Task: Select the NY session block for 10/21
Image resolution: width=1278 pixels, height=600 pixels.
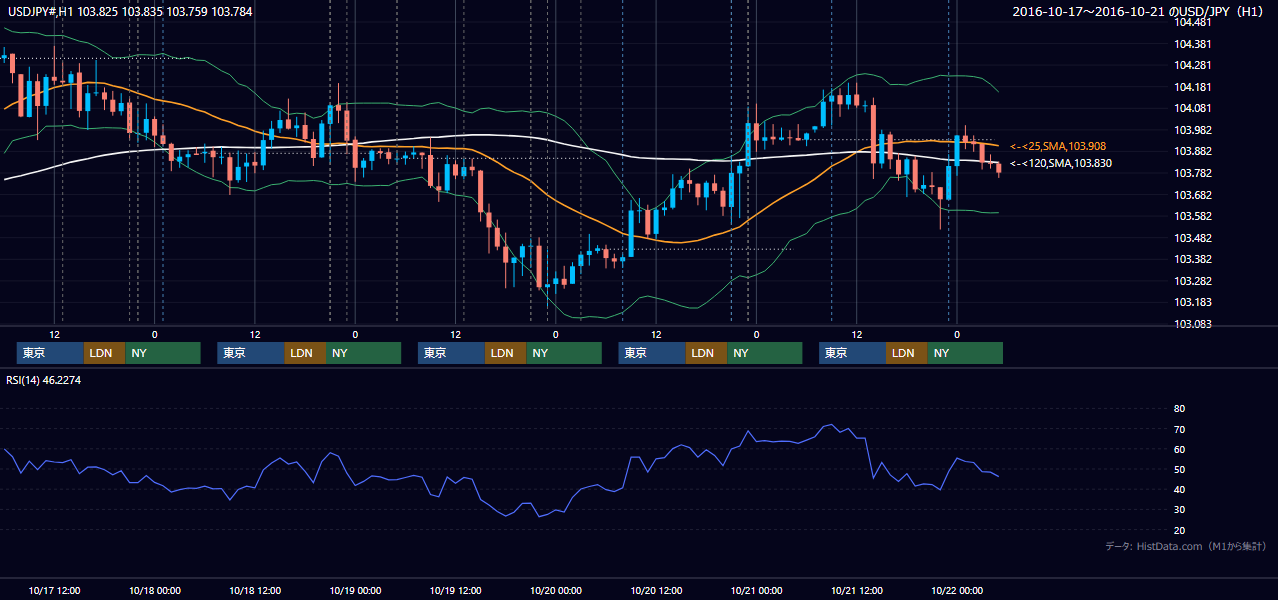Action: click(x=965, y=353)
